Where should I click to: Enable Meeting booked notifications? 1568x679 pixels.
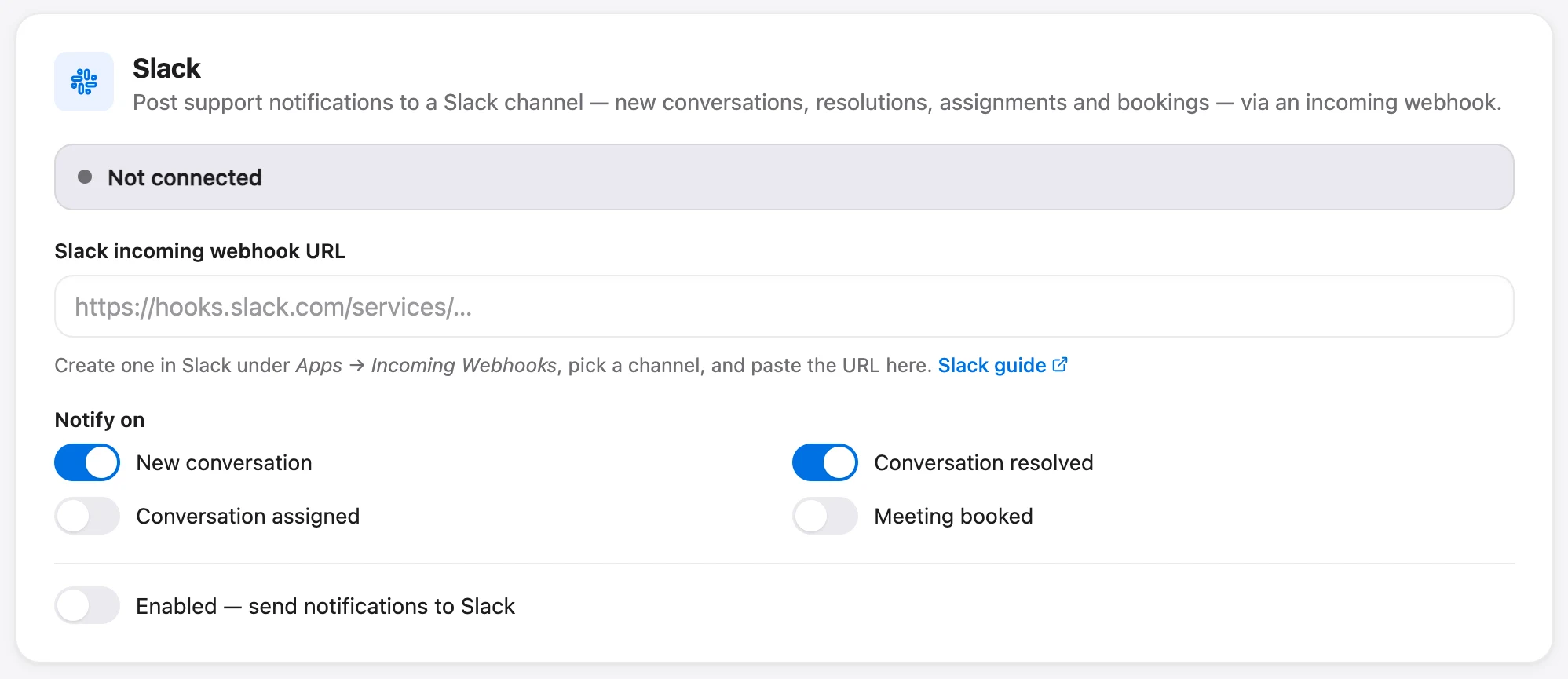(x=825, y=516)
